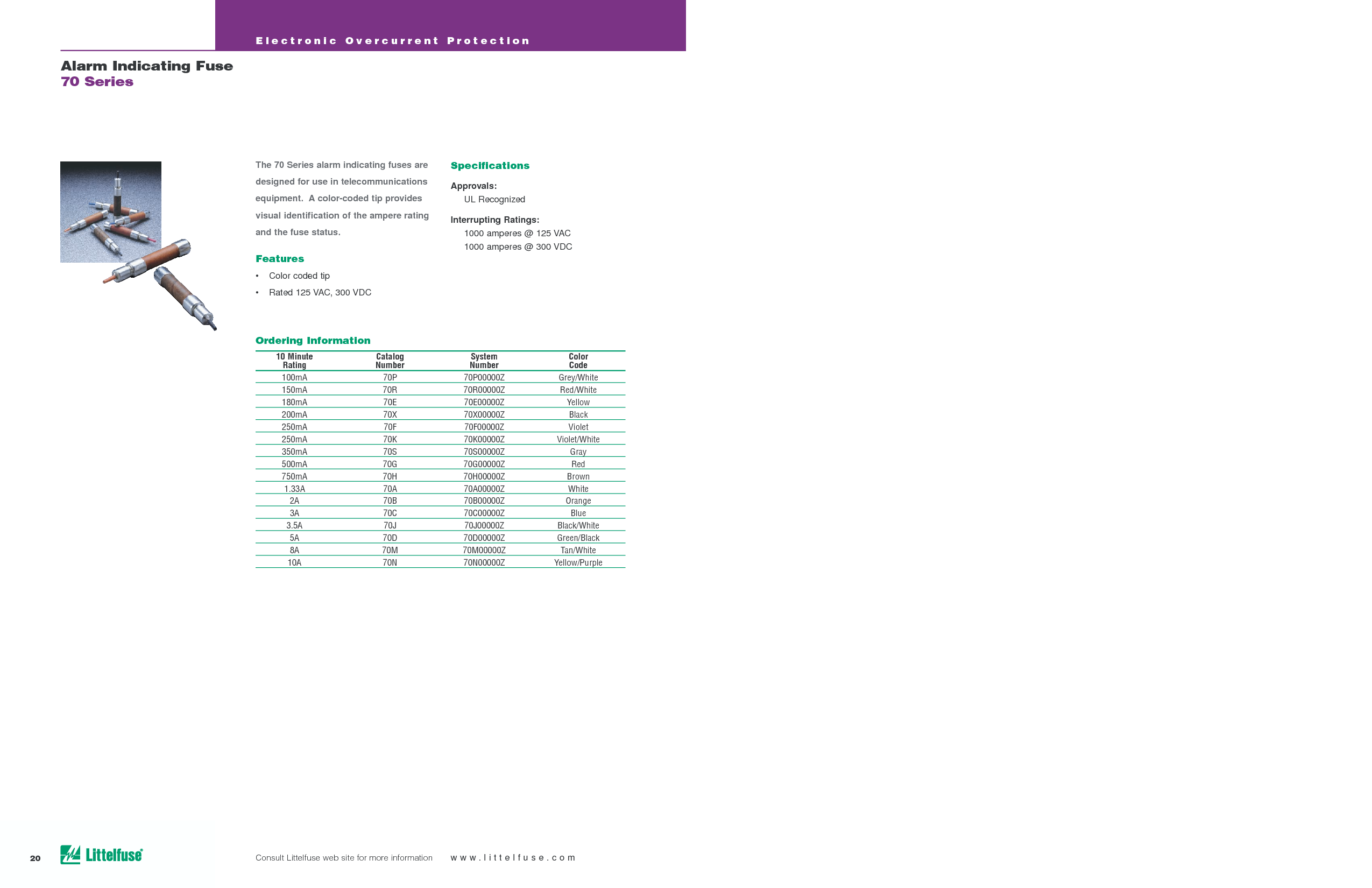Select the 70N catalog number cell
This screenshot has height=888, width=1372.
(x=390, y=563)
